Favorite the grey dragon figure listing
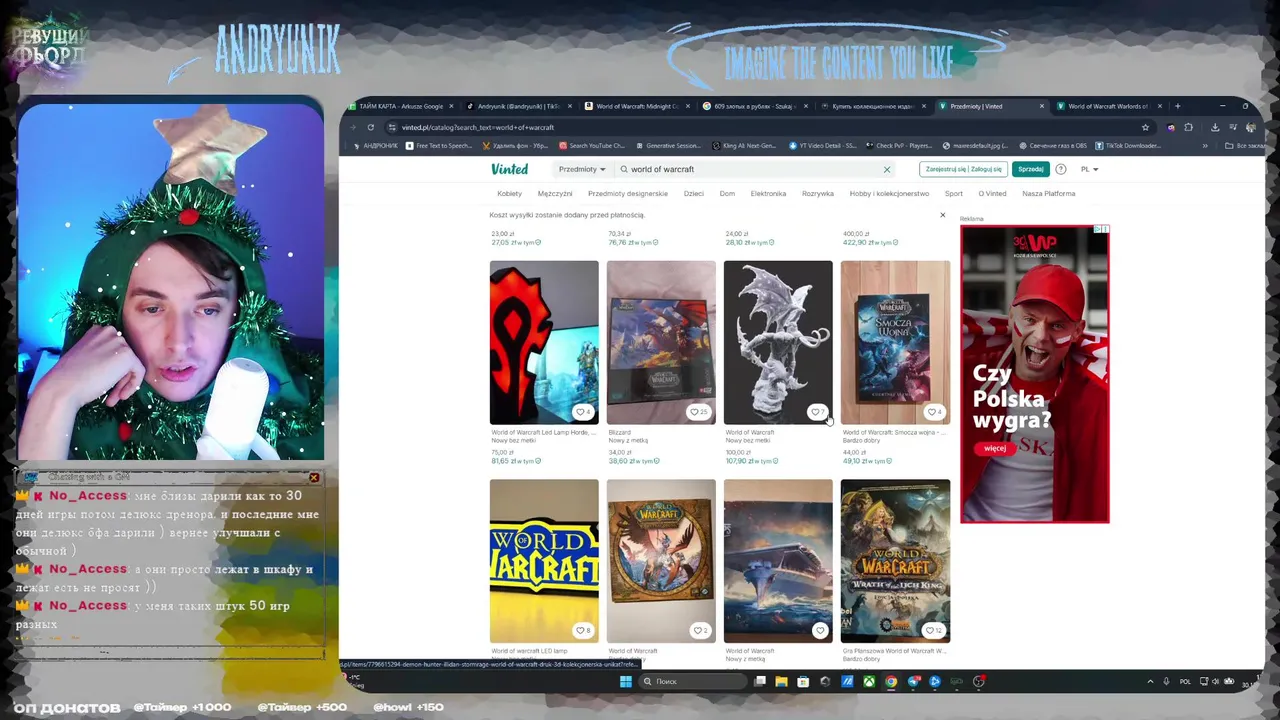This screenshot has width=1280, height=720. tap(817, 412)
